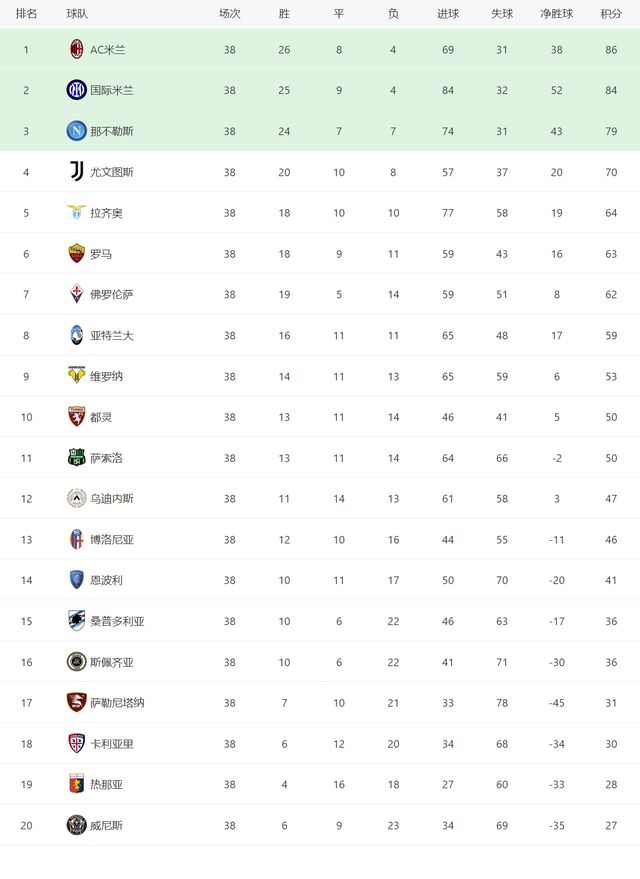Click the 佛罗伦萨 club crest icon
Screen dimensions: 640x879
click(77, 294)
